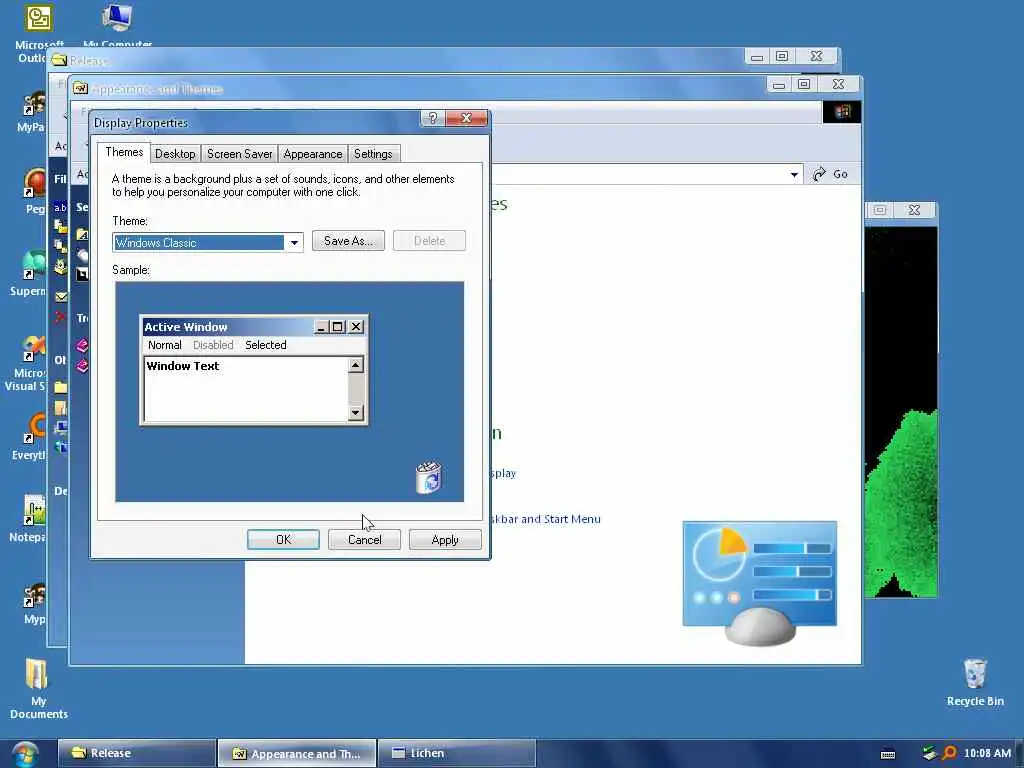This screenshot has width=1024, height=768.
Task: Click the green network tray icon
Action: pyautogui.click(x=929, y=753)
